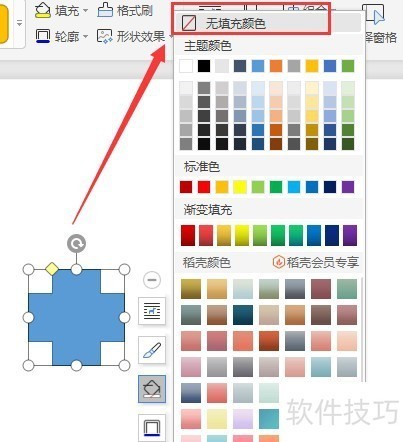The image size is (403, 442).
Task: Click the floating style brush button
Action: click(152, 350)
